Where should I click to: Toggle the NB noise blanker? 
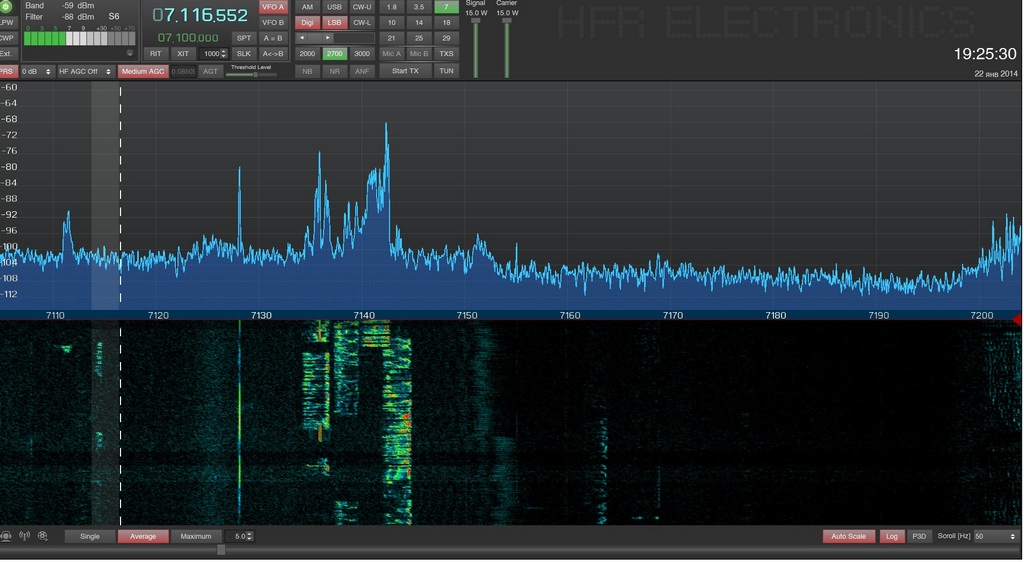click(307, 71)
